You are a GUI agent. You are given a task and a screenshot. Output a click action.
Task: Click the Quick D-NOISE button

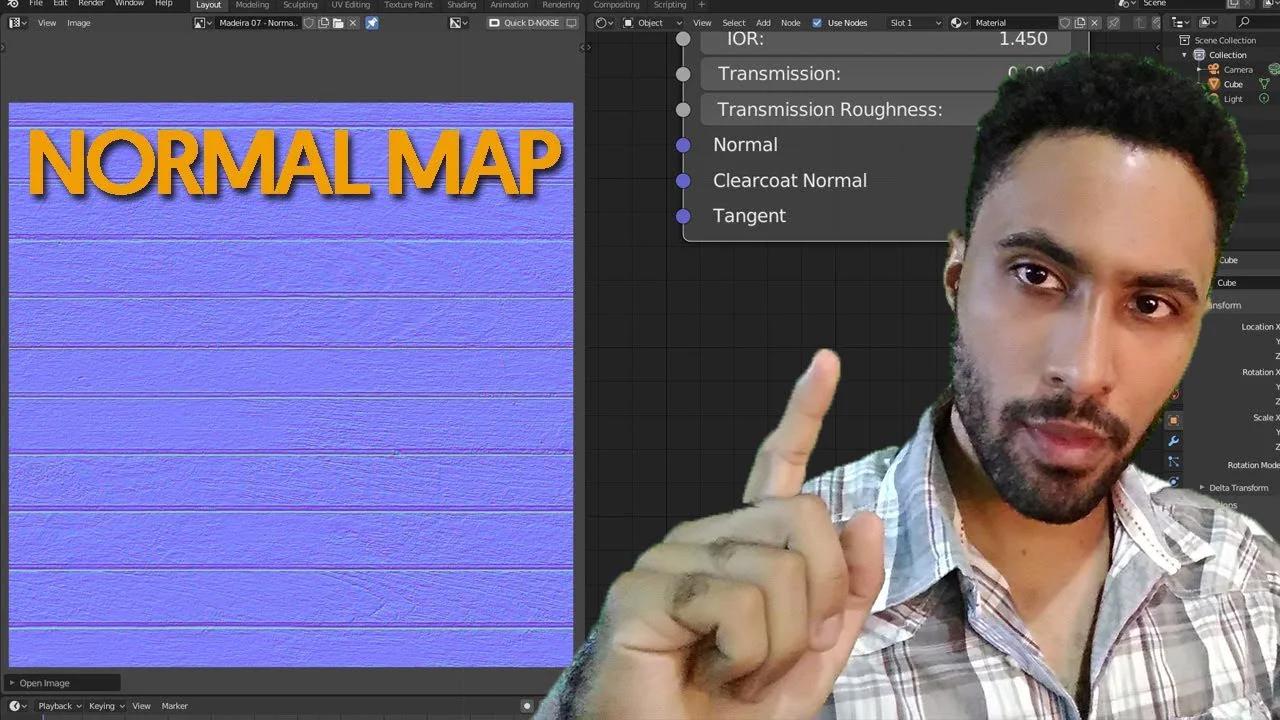click(531, 22)
